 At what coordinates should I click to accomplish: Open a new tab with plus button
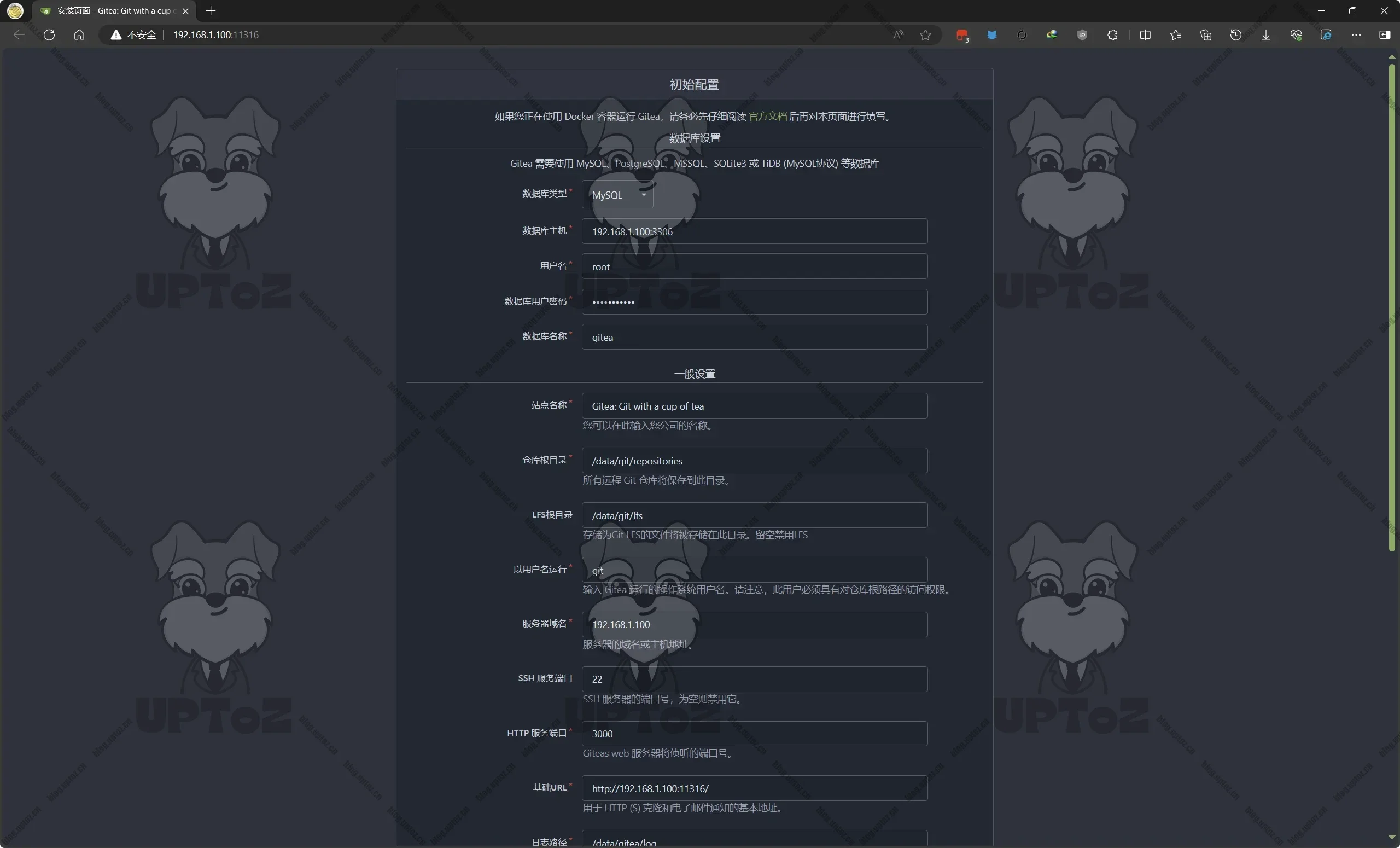pyautogui.click(x=211, y=11)
